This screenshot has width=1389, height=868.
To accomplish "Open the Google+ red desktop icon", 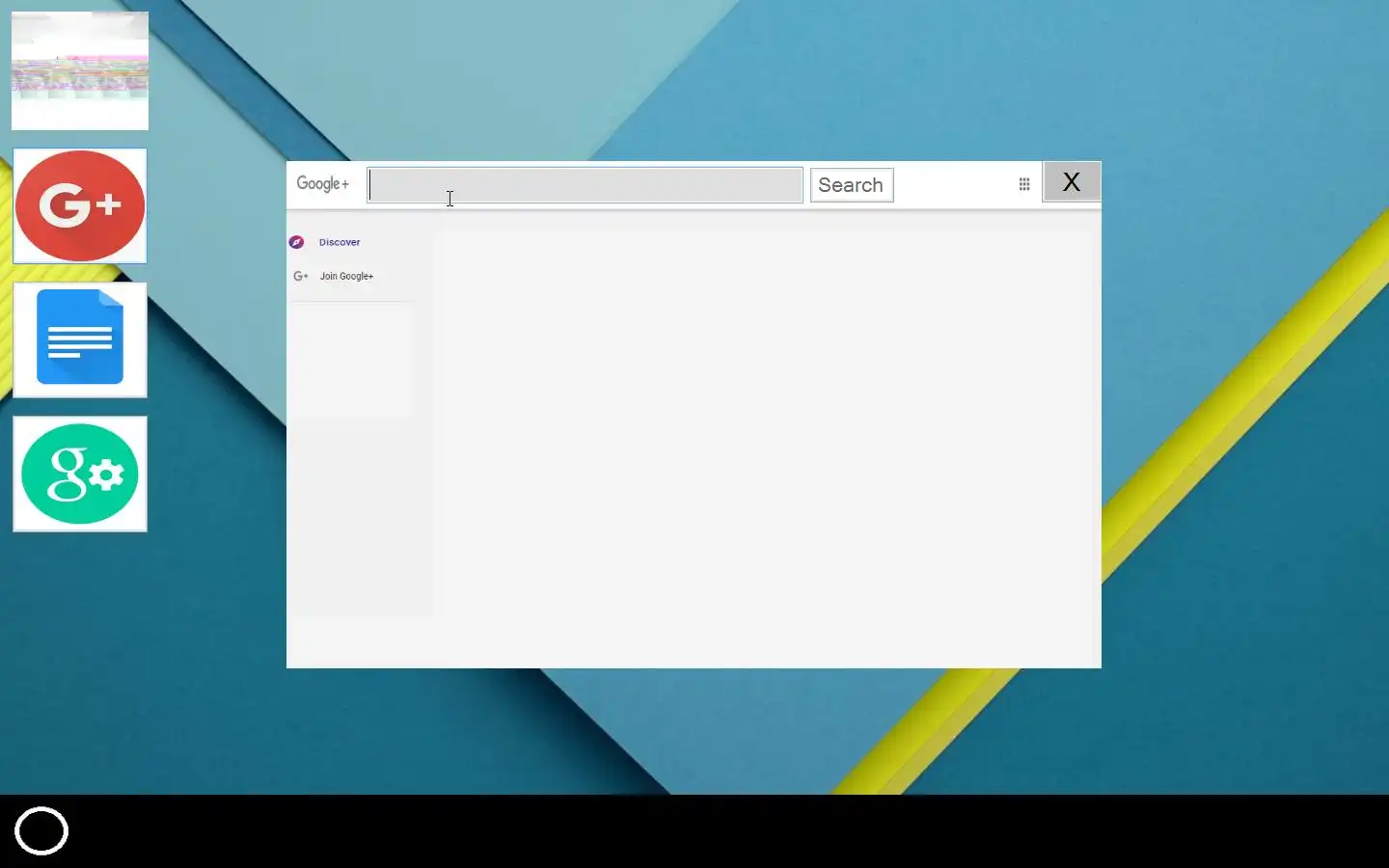I will coord(80,205).
